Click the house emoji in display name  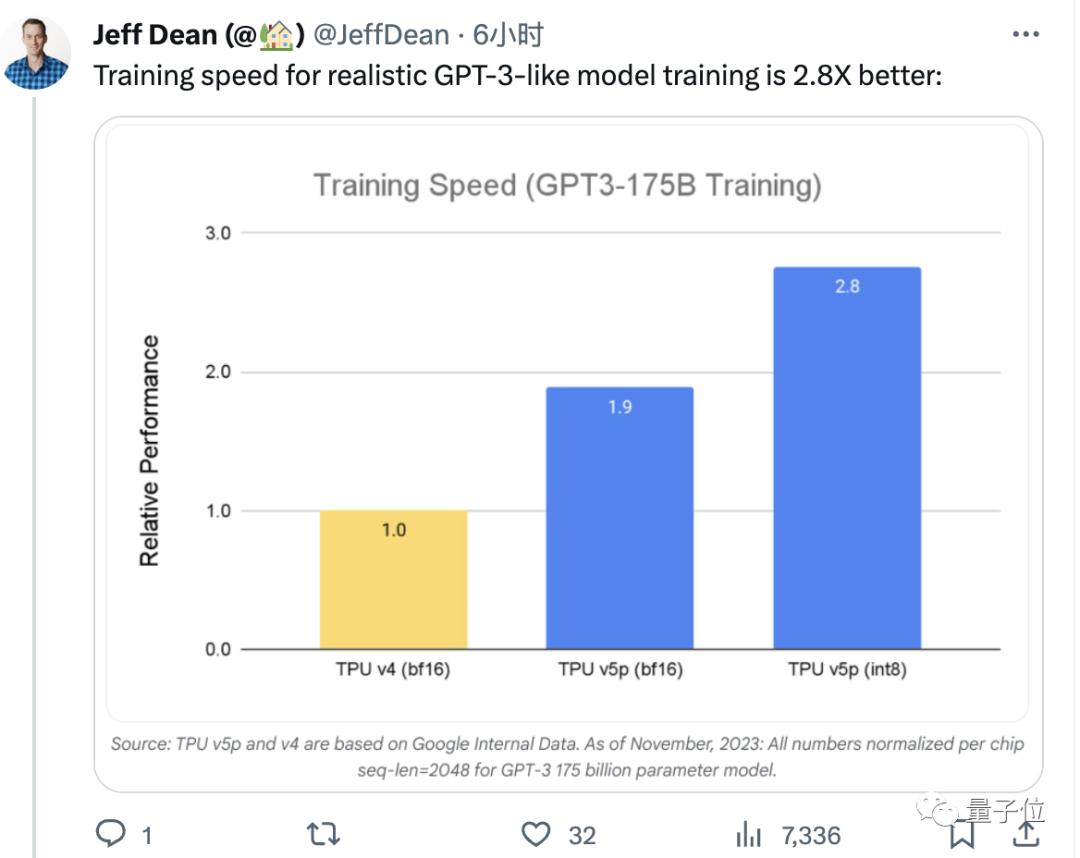point(277,36)
